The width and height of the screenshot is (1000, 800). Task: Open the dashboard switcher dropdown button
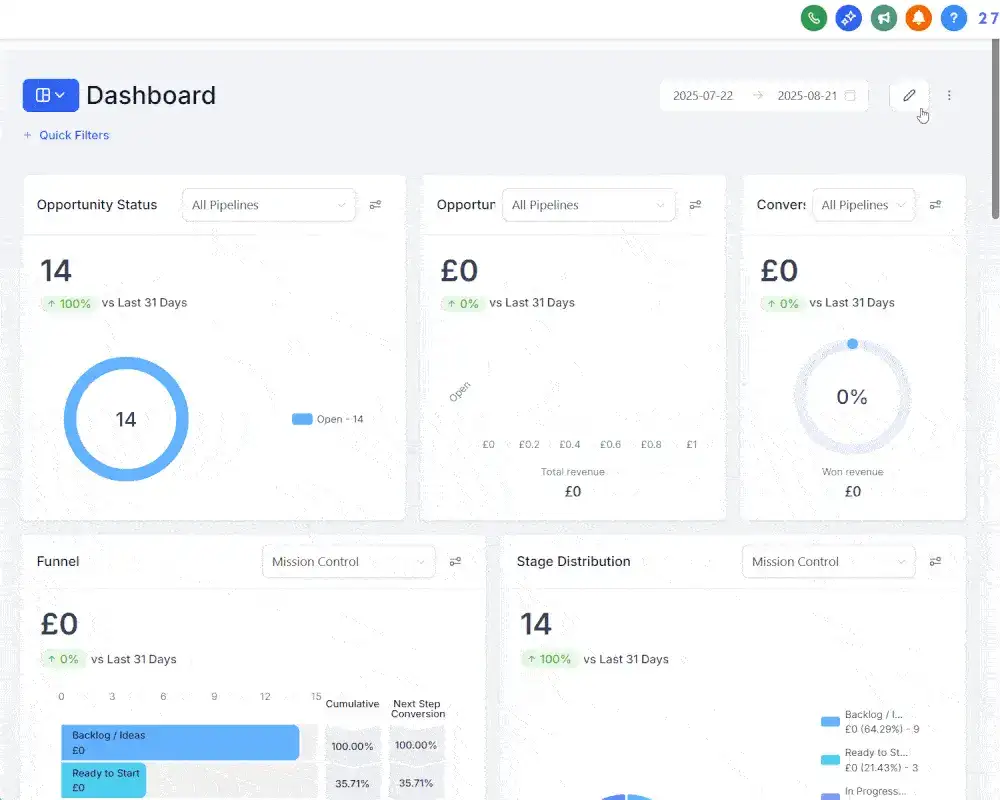(x=51, y=95)
